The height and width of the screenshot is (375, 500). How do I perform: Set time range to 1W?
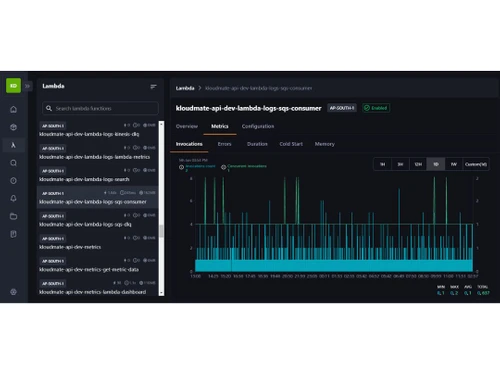pos(454,164)
